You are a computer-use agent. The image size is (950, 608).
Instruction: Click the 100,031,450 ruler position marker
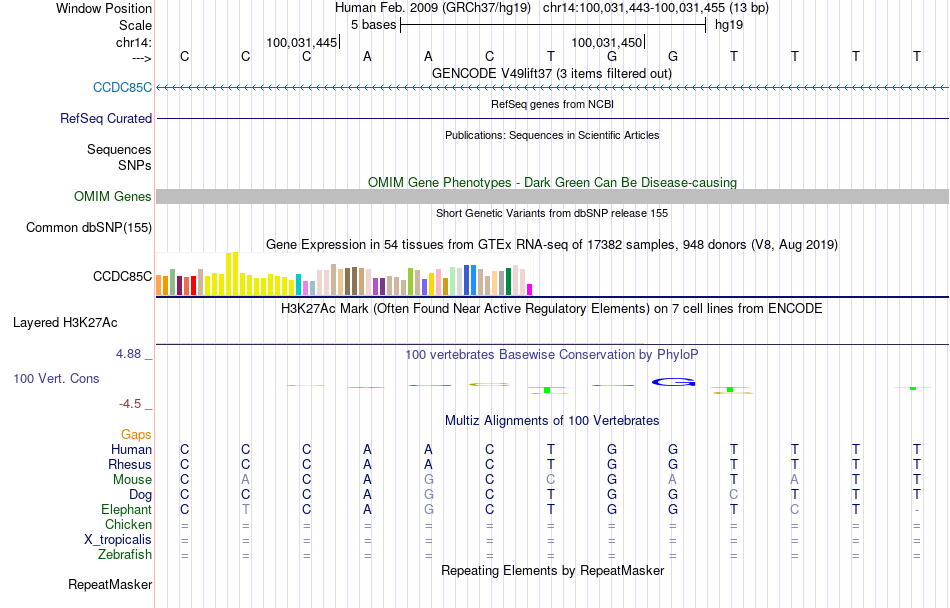pos(608,42)
